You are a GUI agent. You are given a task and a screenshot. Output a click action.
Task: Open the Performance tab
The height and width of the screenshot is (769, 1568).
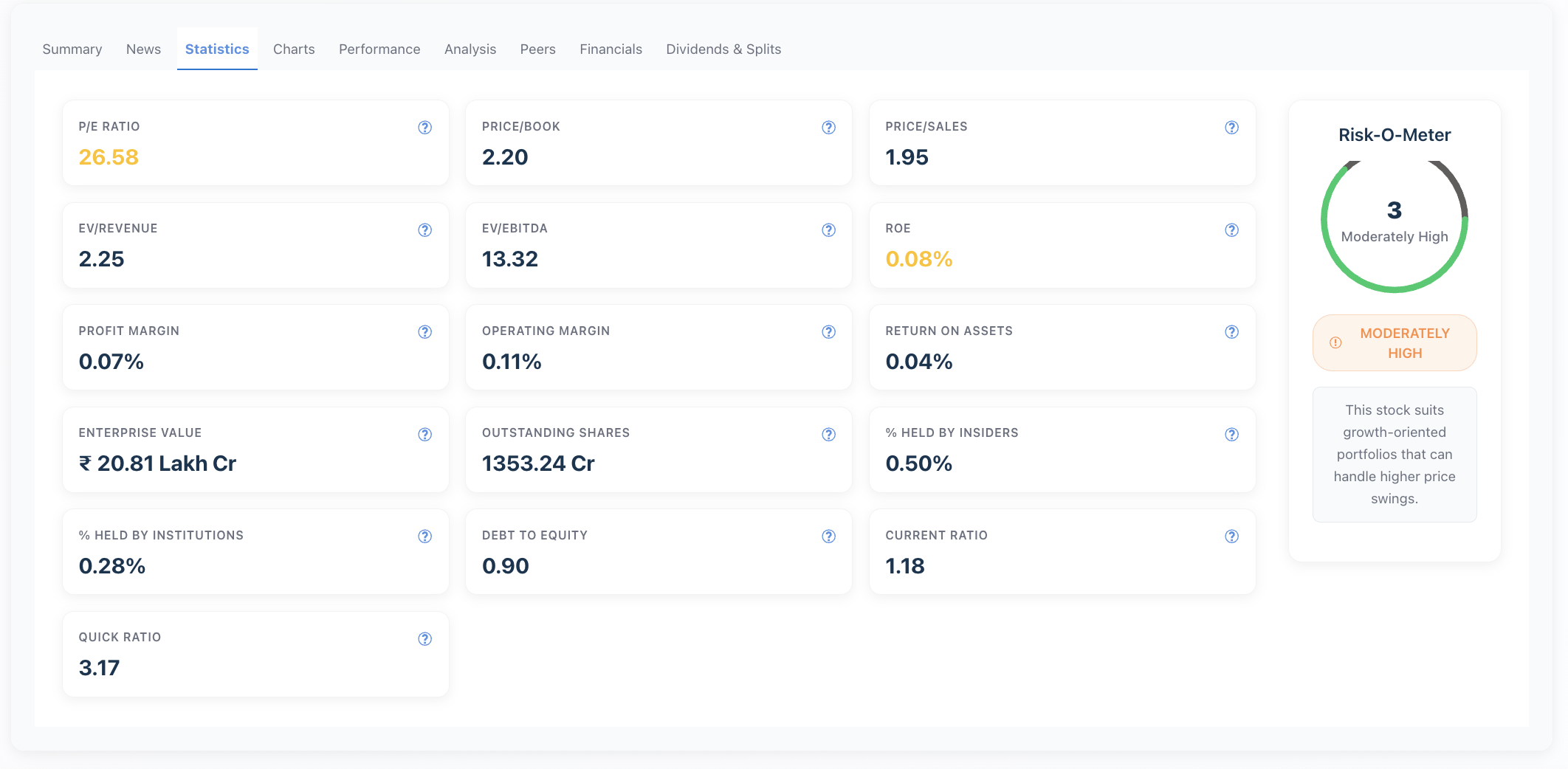point(379,49)
